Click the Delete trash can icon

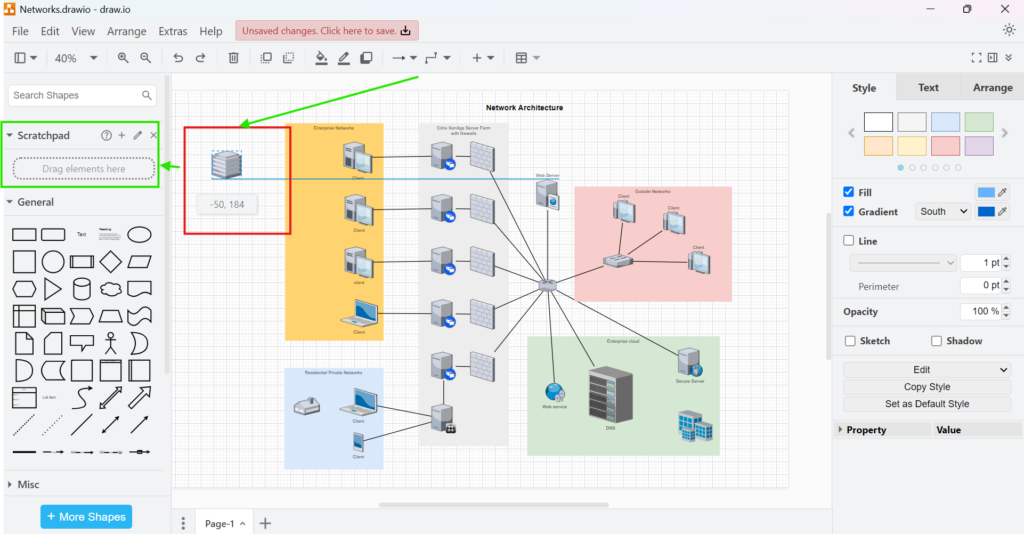[233, 58]
